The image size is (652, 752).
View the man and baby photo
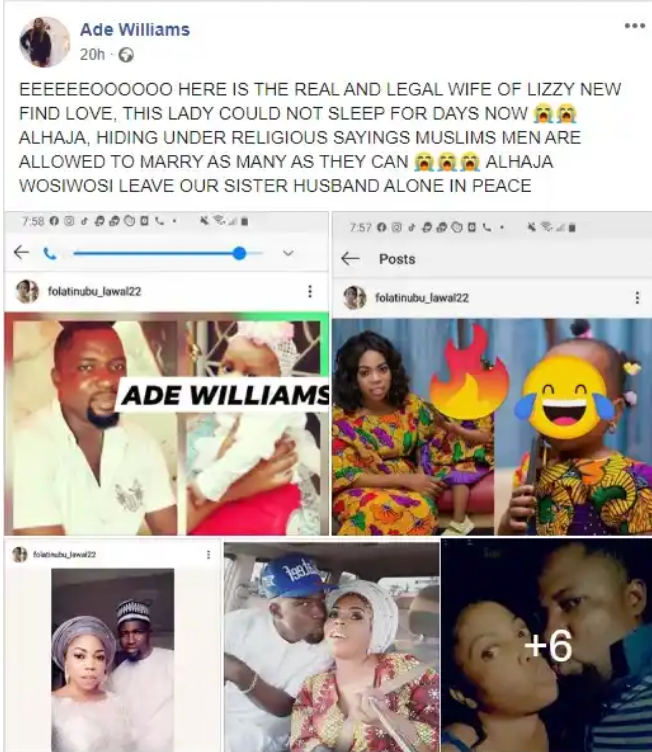pyautogui.click(x=166, y=424)
